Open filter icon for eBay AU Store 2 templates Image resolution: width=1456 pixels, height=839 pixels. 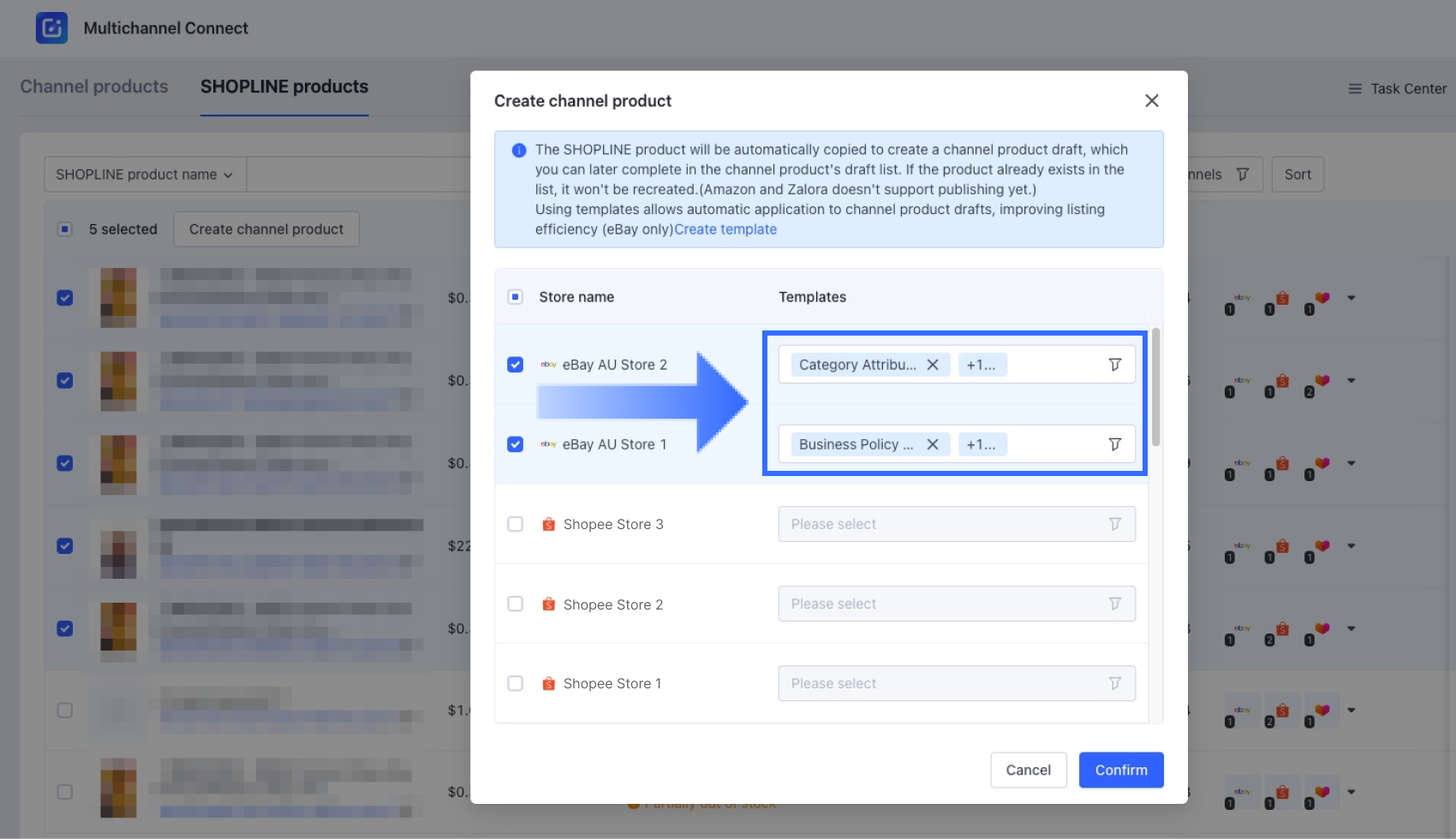click(1114, 365)
